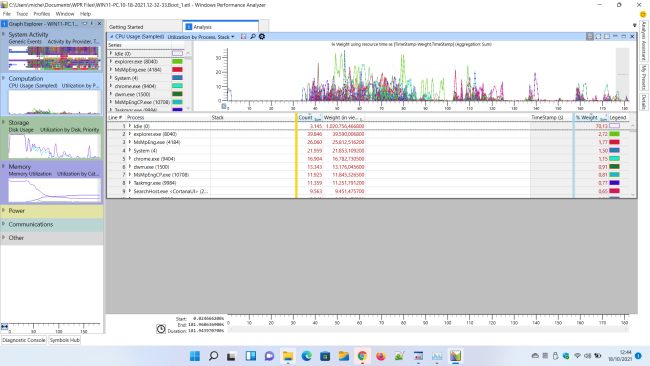Switch to Analysis tab

pyautogui.click(x=221, y=27)
